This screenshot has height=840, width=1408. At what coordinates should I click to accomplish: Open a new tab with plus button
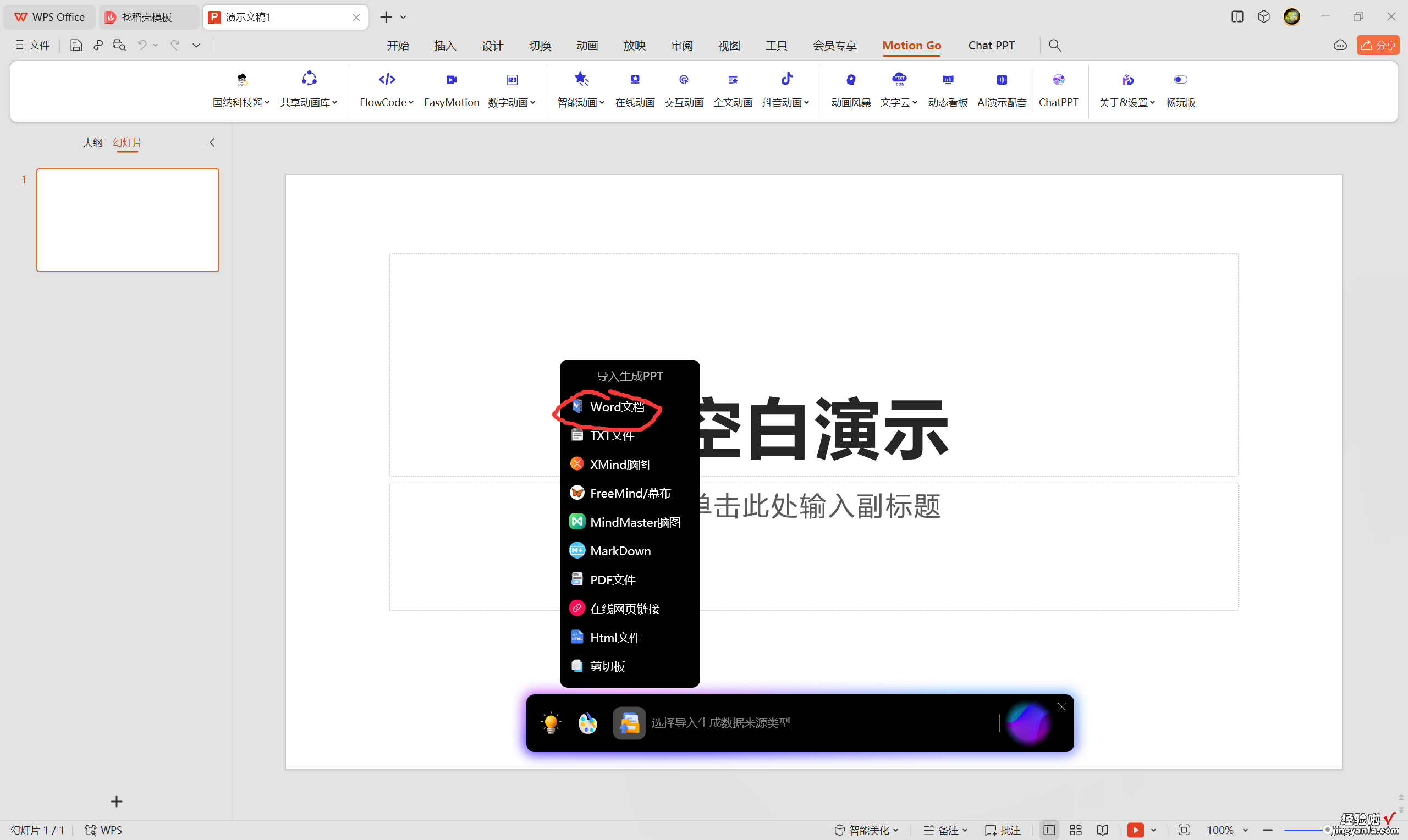coord(386,18)
